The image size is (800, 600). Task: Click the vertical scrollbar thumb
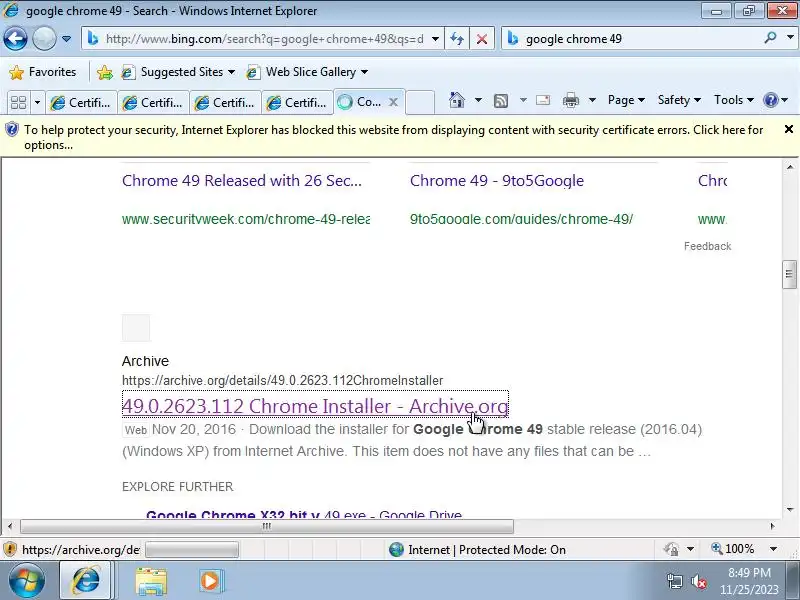[x=789, y=274]
